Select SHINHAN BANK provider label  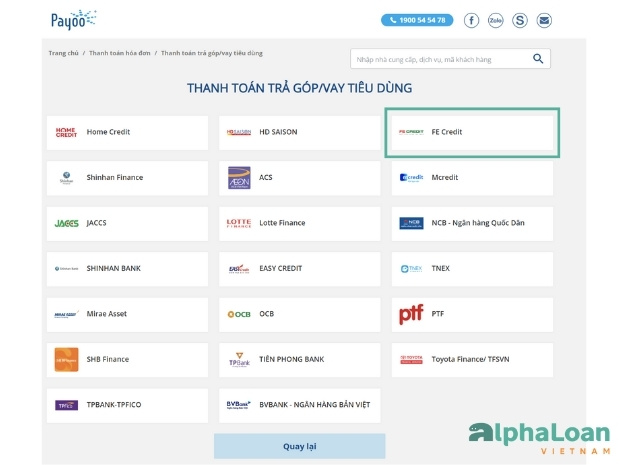(x=114, y=268)
